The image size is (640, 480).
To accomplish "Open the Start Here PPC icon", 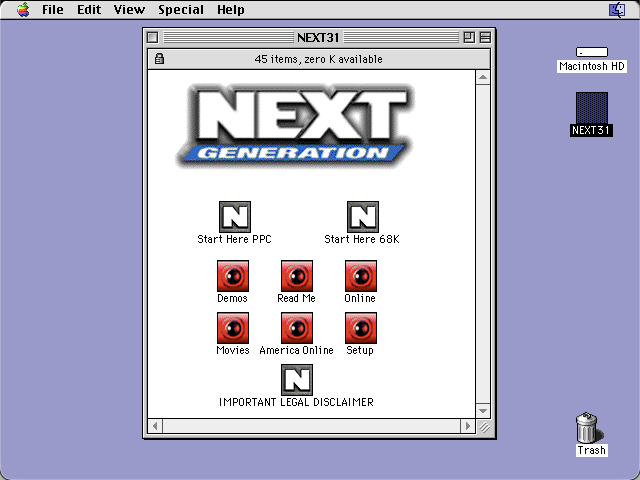I will tap(235, 217).
